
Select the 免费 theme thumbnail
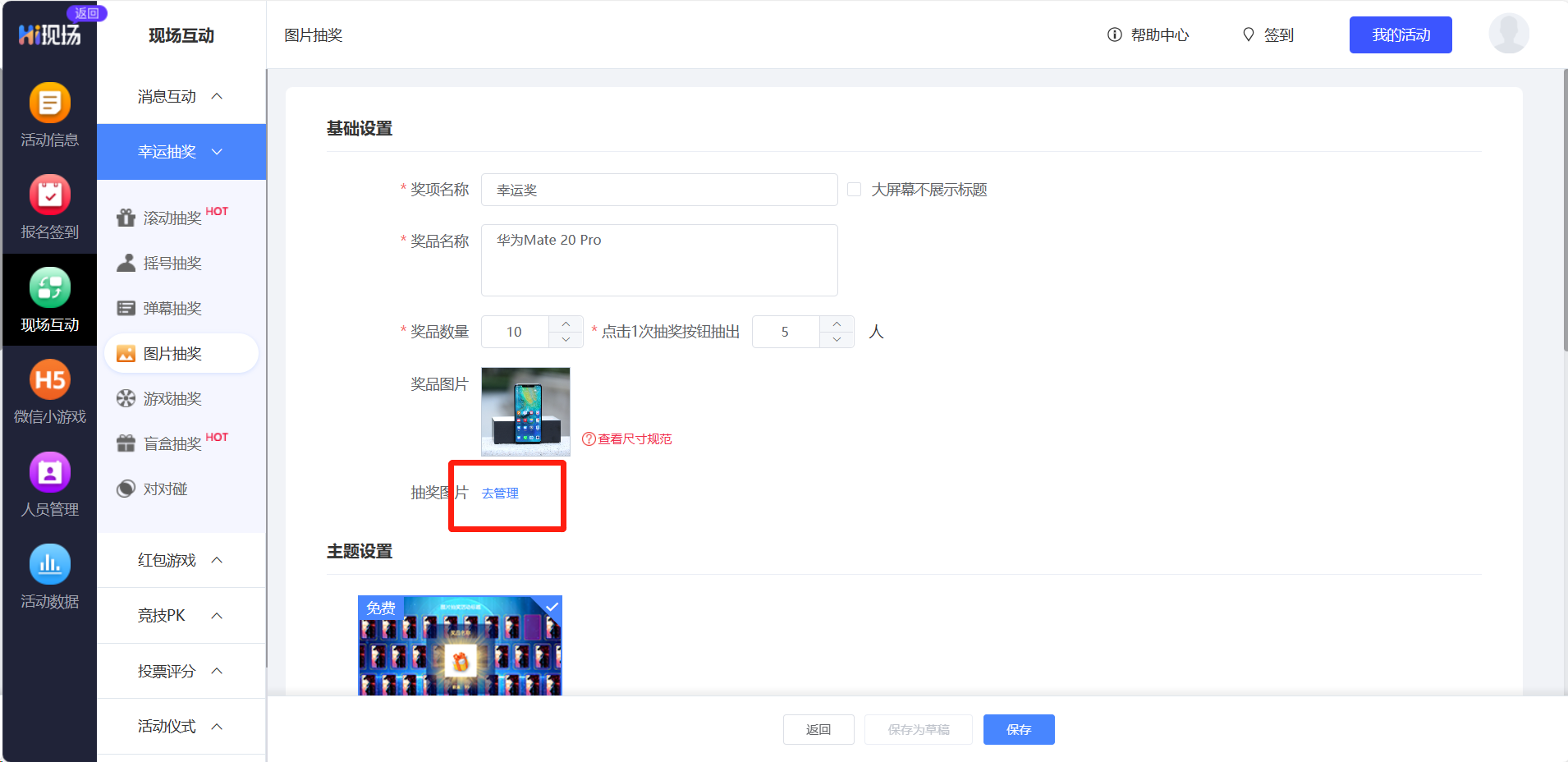(x=460, y=645)
